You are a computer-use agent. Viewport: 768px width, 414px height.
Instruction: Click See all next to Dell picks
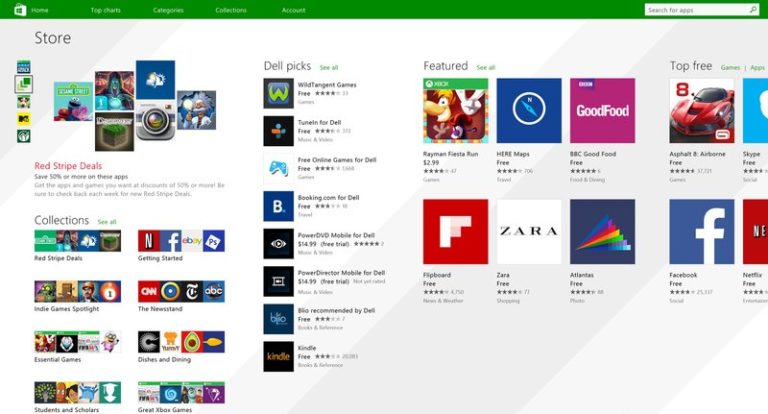(329, 68)
